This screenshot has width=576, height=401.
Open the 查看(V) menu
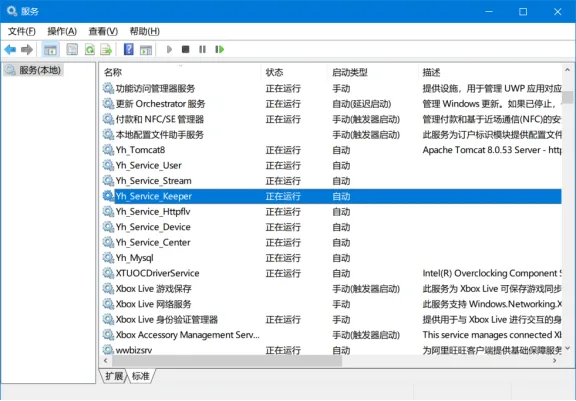tap(103, 32)
